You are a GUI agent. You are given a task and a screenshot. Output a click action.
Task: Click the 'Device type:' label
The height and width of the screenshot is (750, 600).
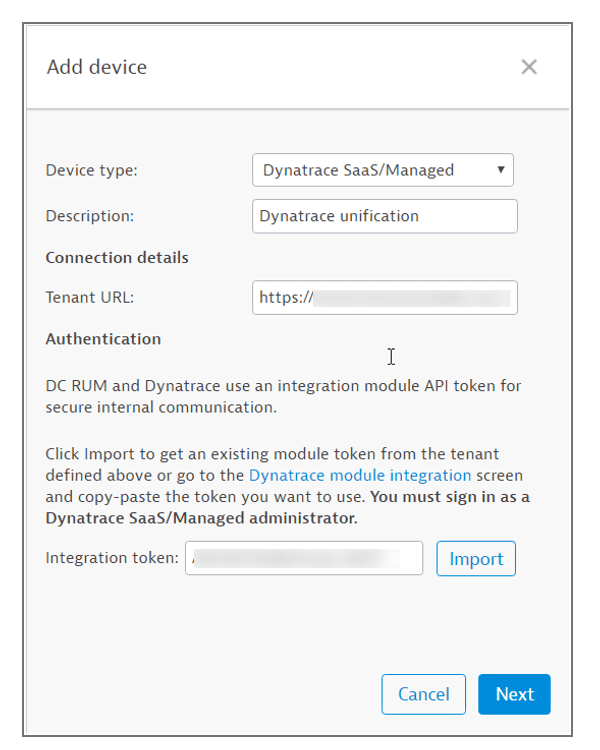[x=91, y=170]
